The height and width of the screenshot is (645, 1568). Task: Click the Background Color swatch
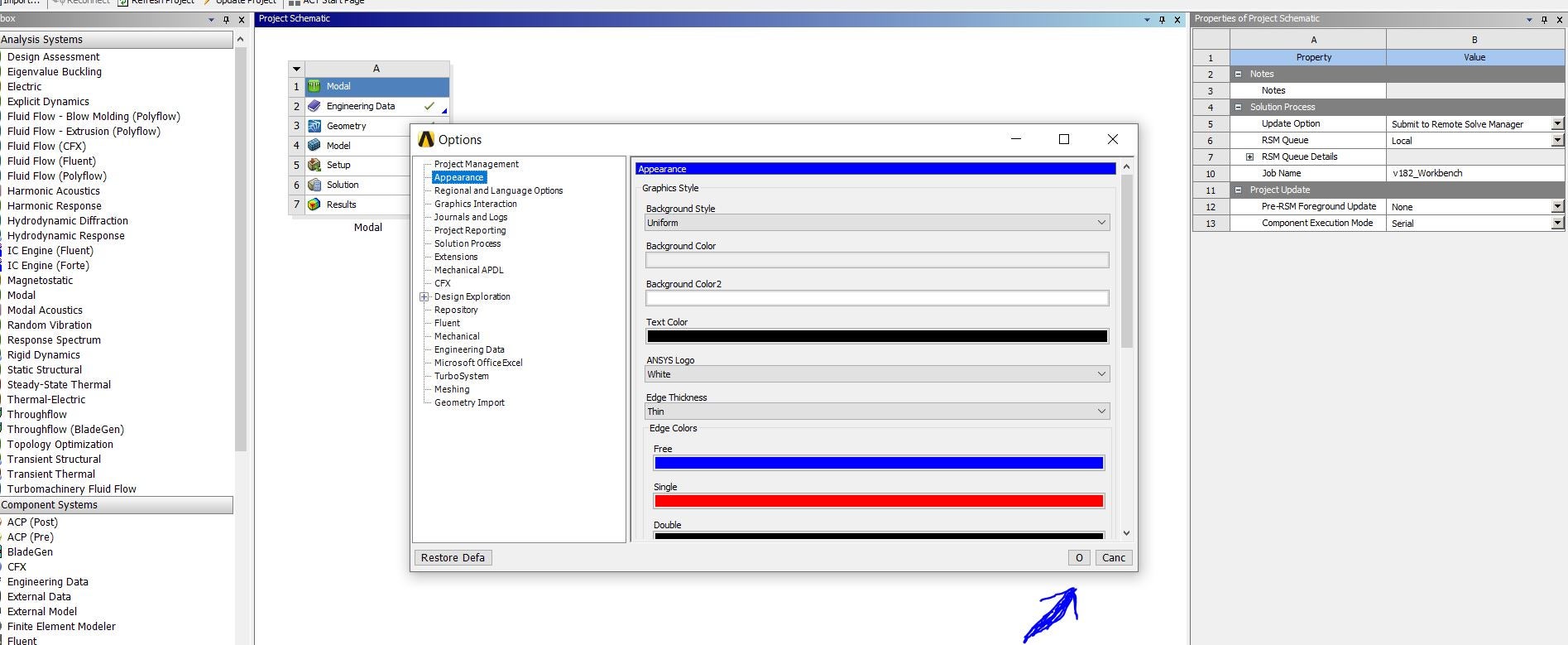877,260
